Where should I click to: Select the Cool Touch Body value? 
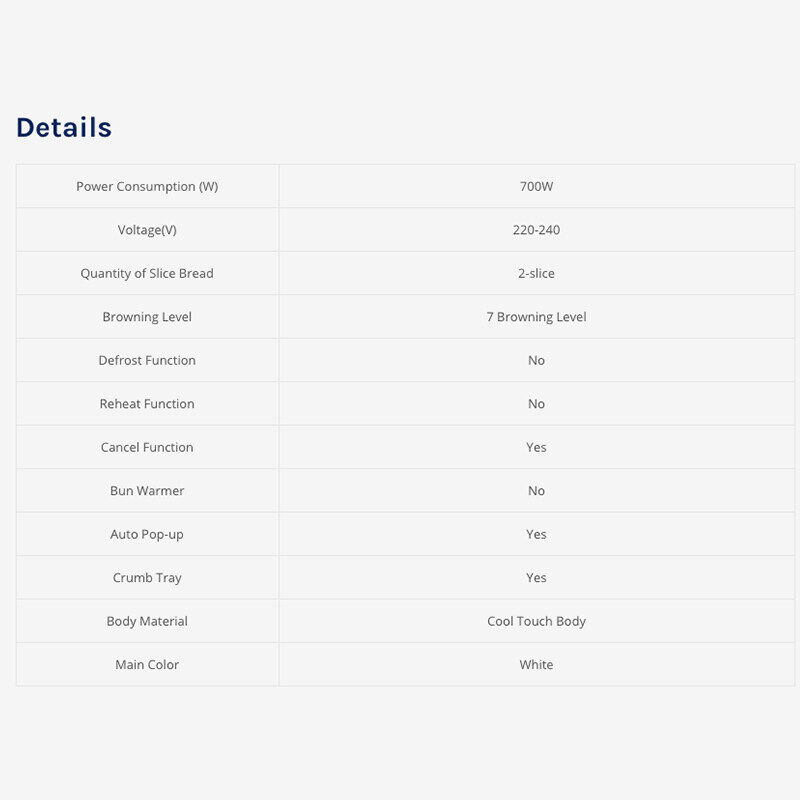click(x=536, y=622)
